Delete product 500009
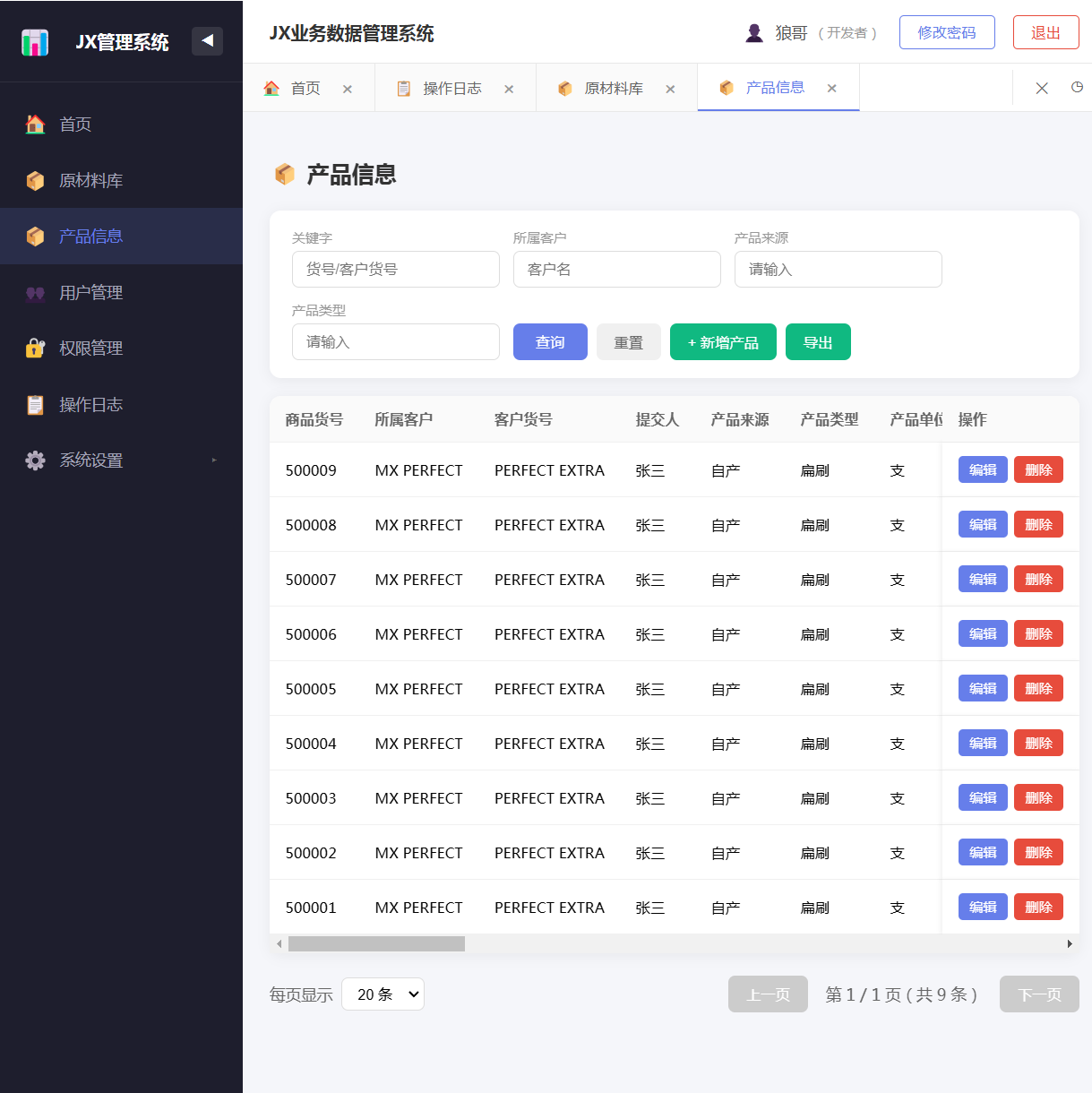The image size is (1092, 1093). (x=1038, y=469)
